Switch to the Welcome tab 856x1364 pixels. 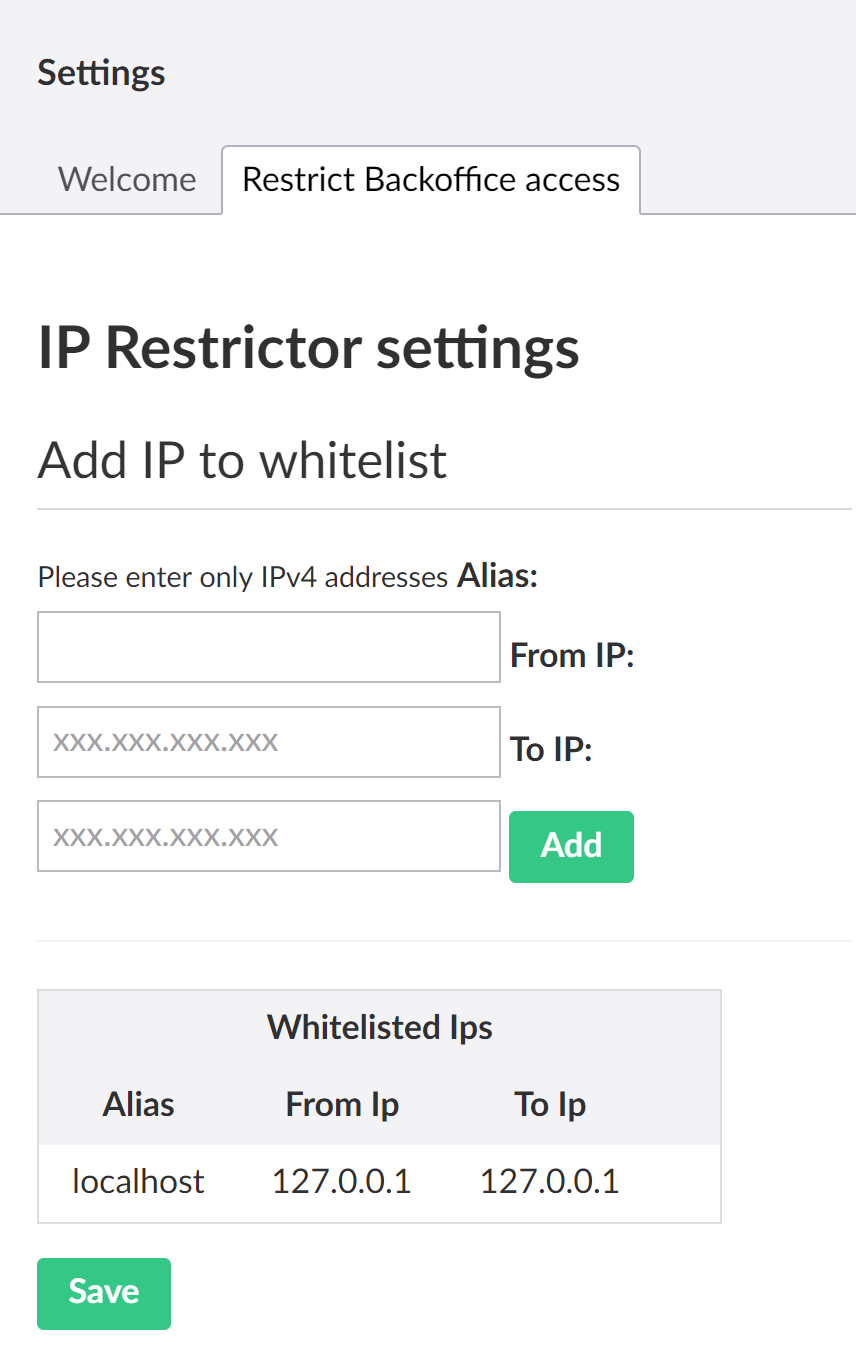(x=127, y=180)
